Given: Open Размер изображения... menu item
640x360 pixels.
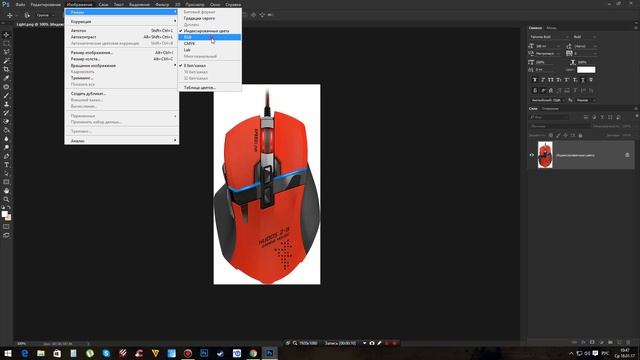Looking at the screenshot, I should point(122,53).
